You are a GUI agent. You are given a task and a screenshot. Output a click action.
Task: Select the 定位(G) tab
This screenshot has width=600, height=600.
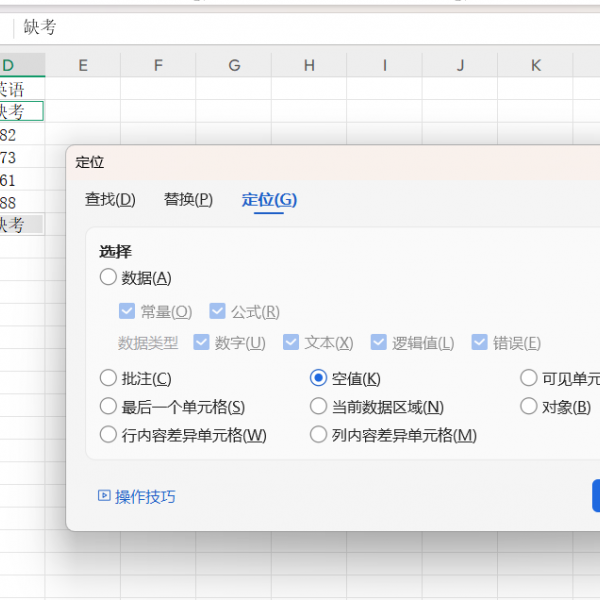[x=269, y=200]
